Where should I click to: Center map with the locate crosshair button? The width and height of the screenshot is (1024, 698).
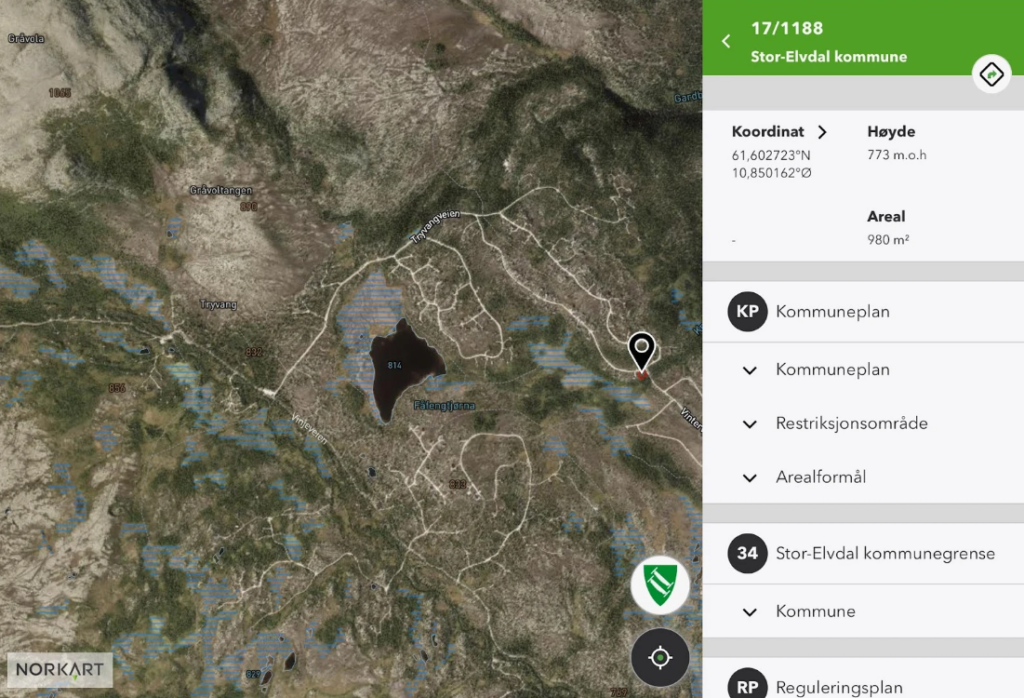coord(660,657)
